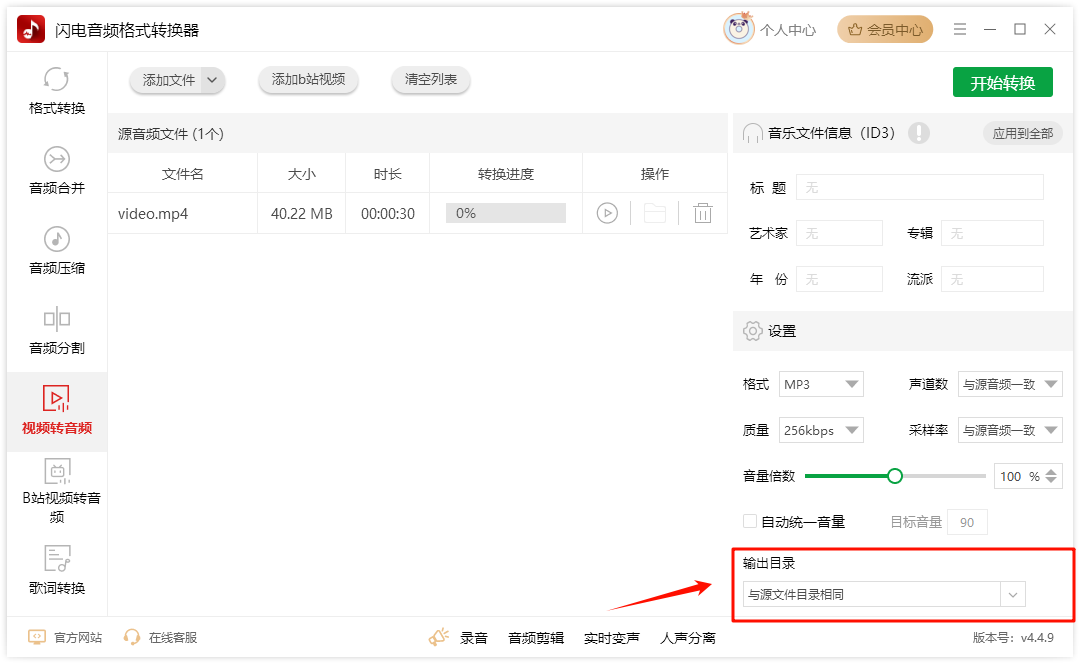Viewport: 1080px width, 664px height.
Task: Click the 专辑 album input field
Action: tap(992, 234)
